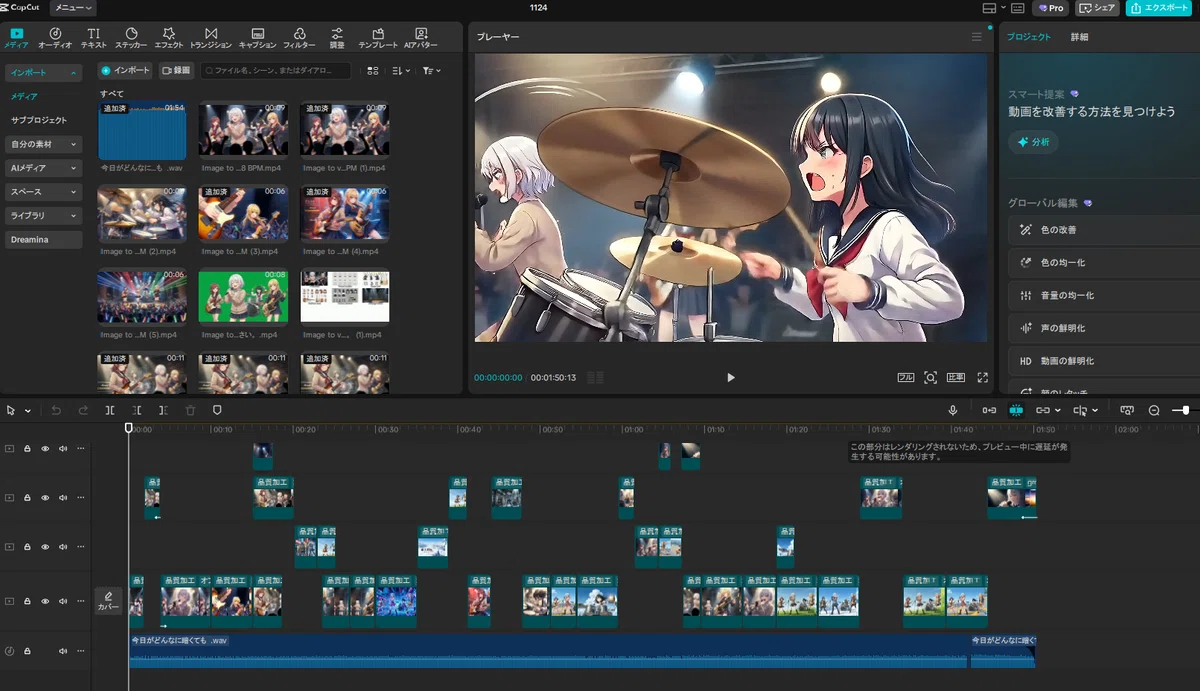
Task: Click the player fullscreen expand icon
Action: click(x=982, y=378)
